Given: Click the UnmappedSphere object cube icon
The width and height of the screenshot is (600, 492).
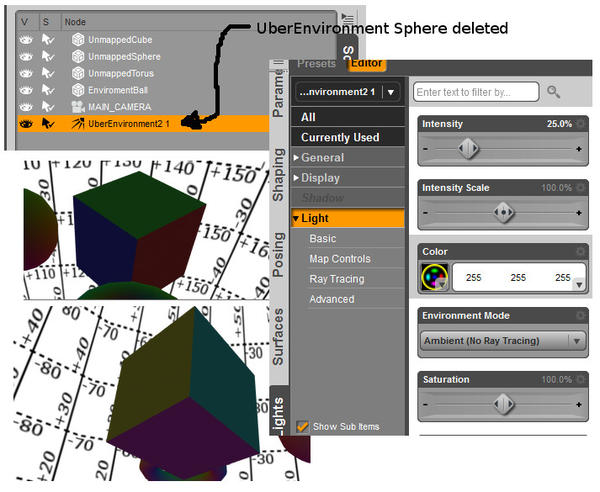Looking at the screenshot, I should [78, 57].
